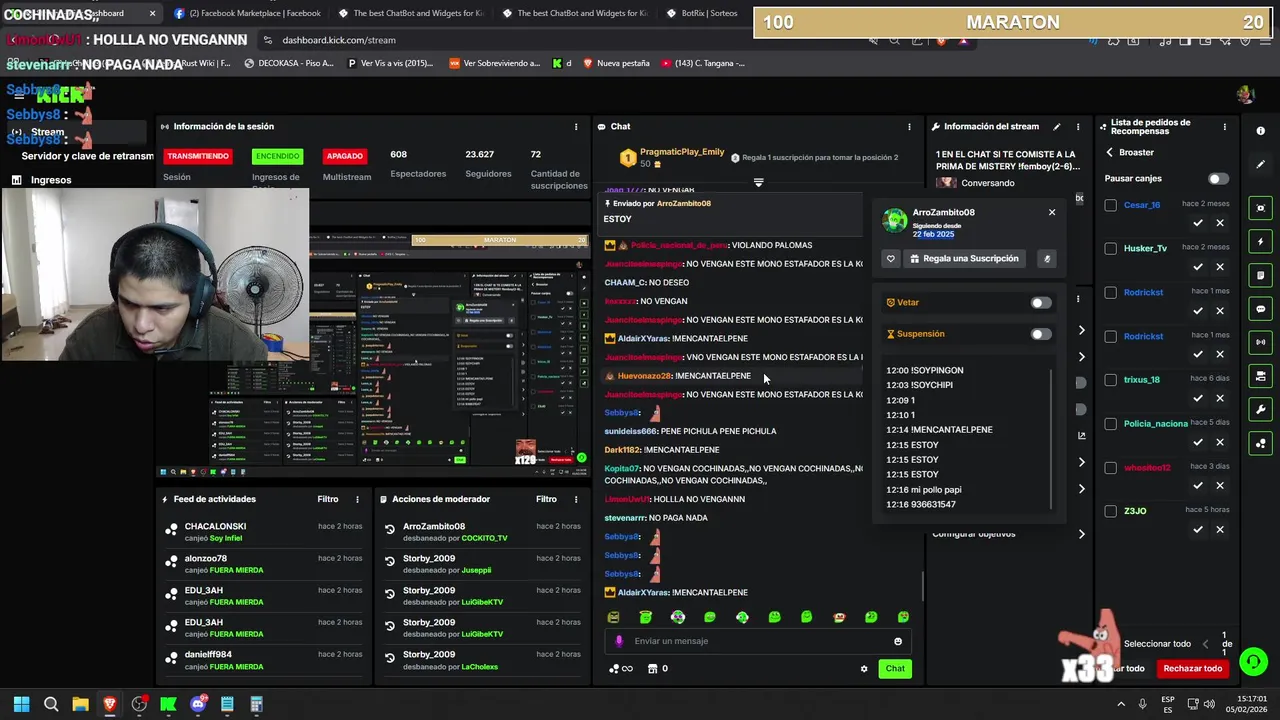Approve Z3JO reward request checkmark

click(1198, 530)
